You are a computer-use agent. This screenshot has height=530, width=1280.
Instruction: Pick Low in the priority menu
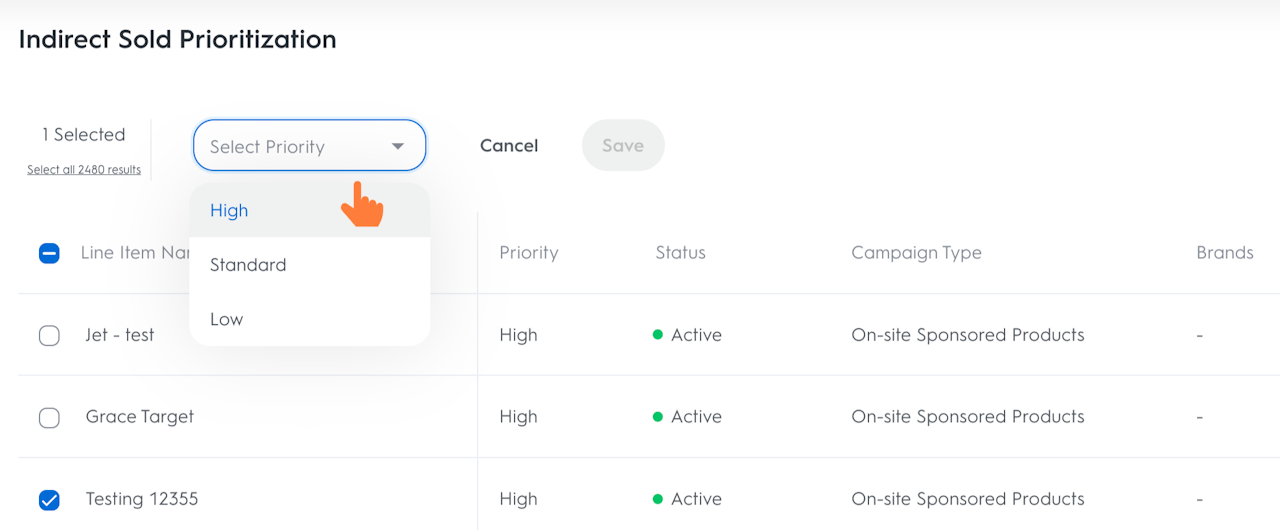pos(227,320)
